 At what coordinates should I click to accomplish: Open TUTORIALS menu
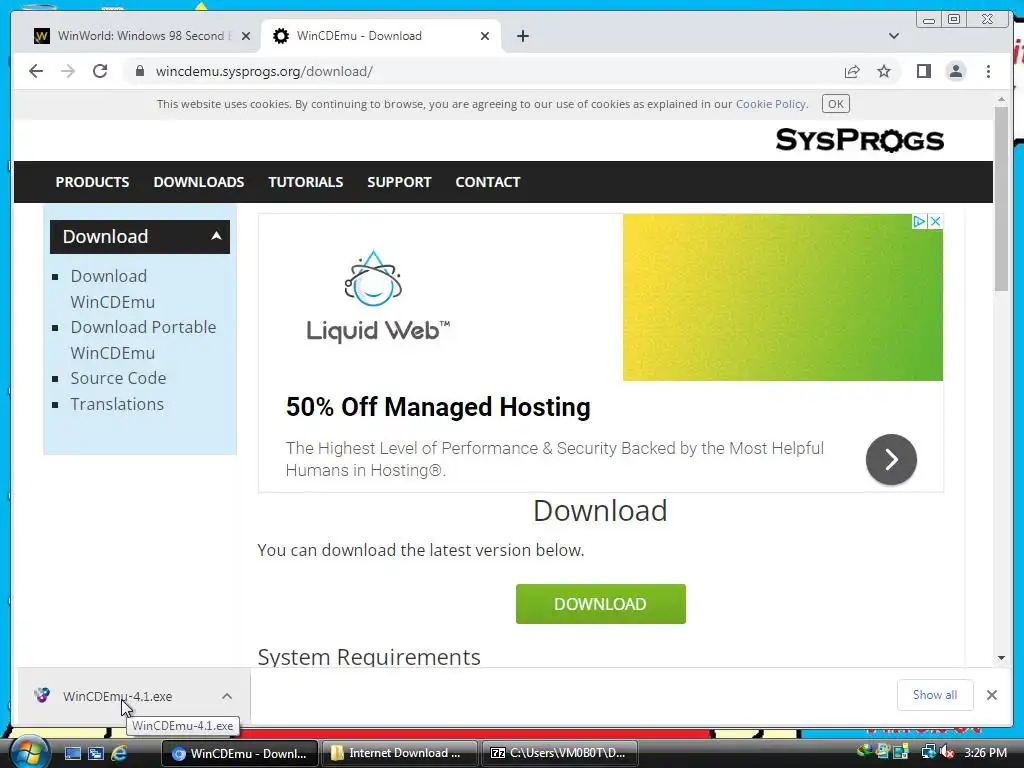306,182
